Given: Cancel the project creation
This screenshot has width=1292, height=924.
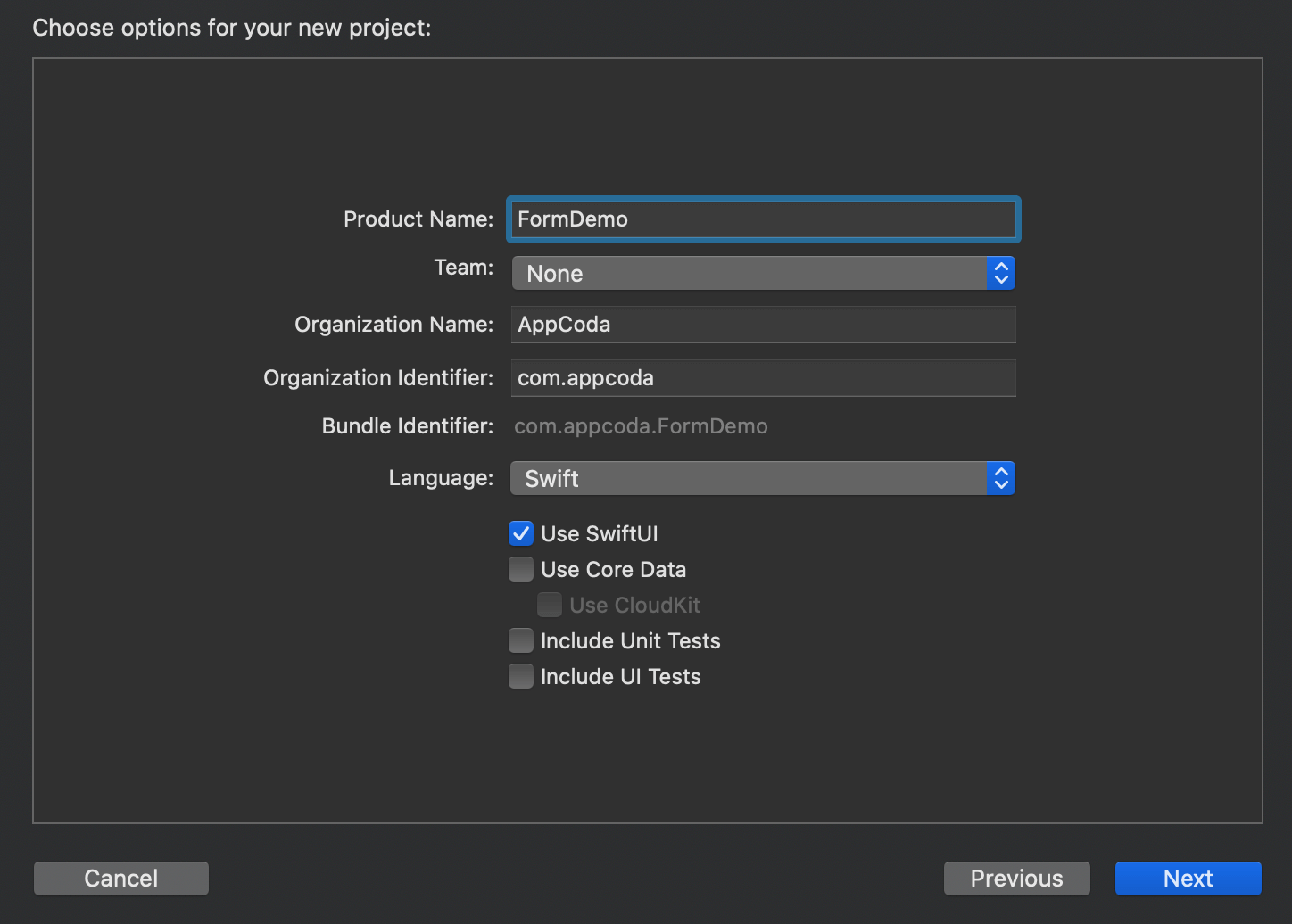Looking at the screenshot, I should coord(120,878).
